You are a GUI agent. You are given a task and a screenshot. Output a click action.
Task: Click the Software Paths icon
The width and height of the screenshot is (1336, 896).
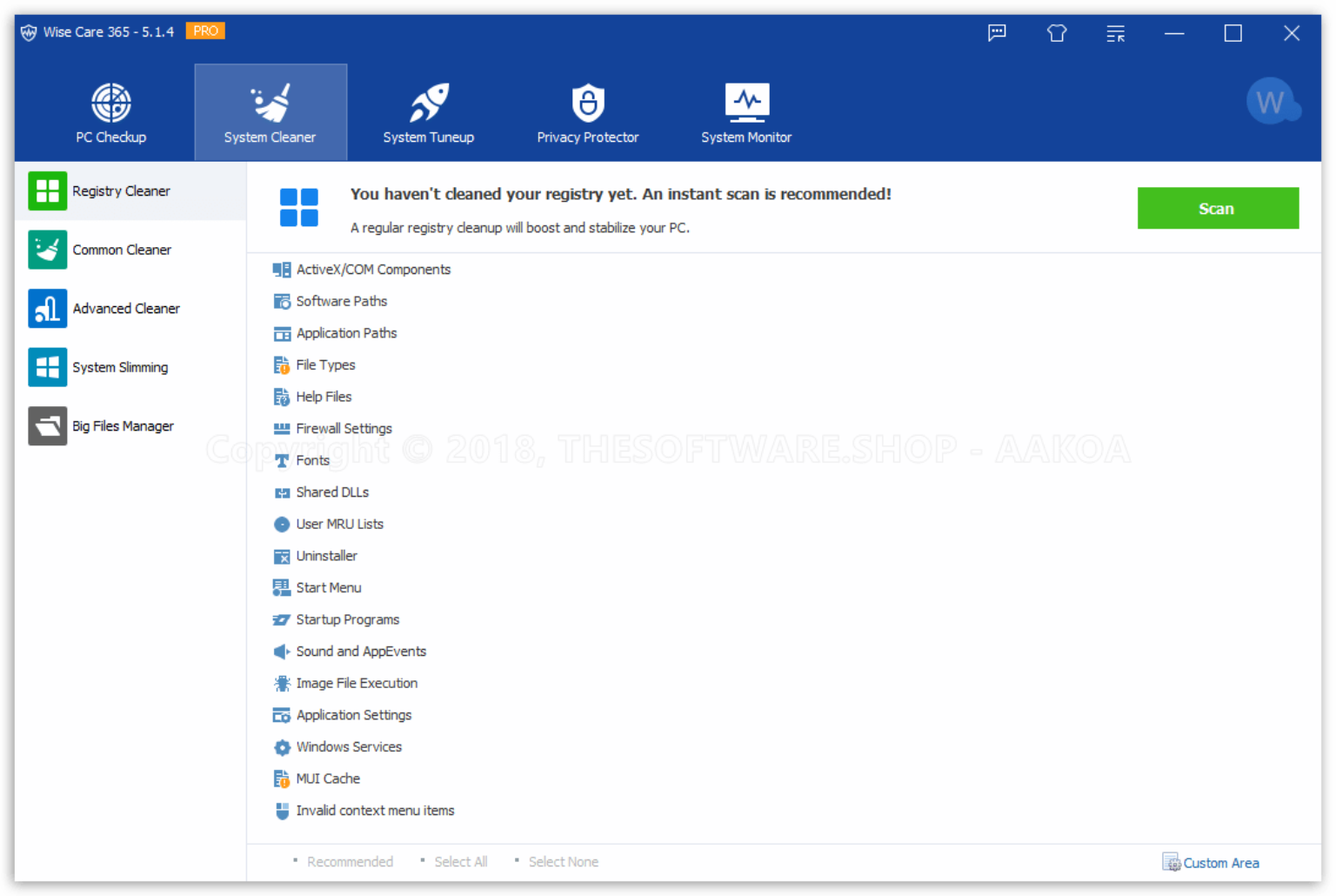282,302
